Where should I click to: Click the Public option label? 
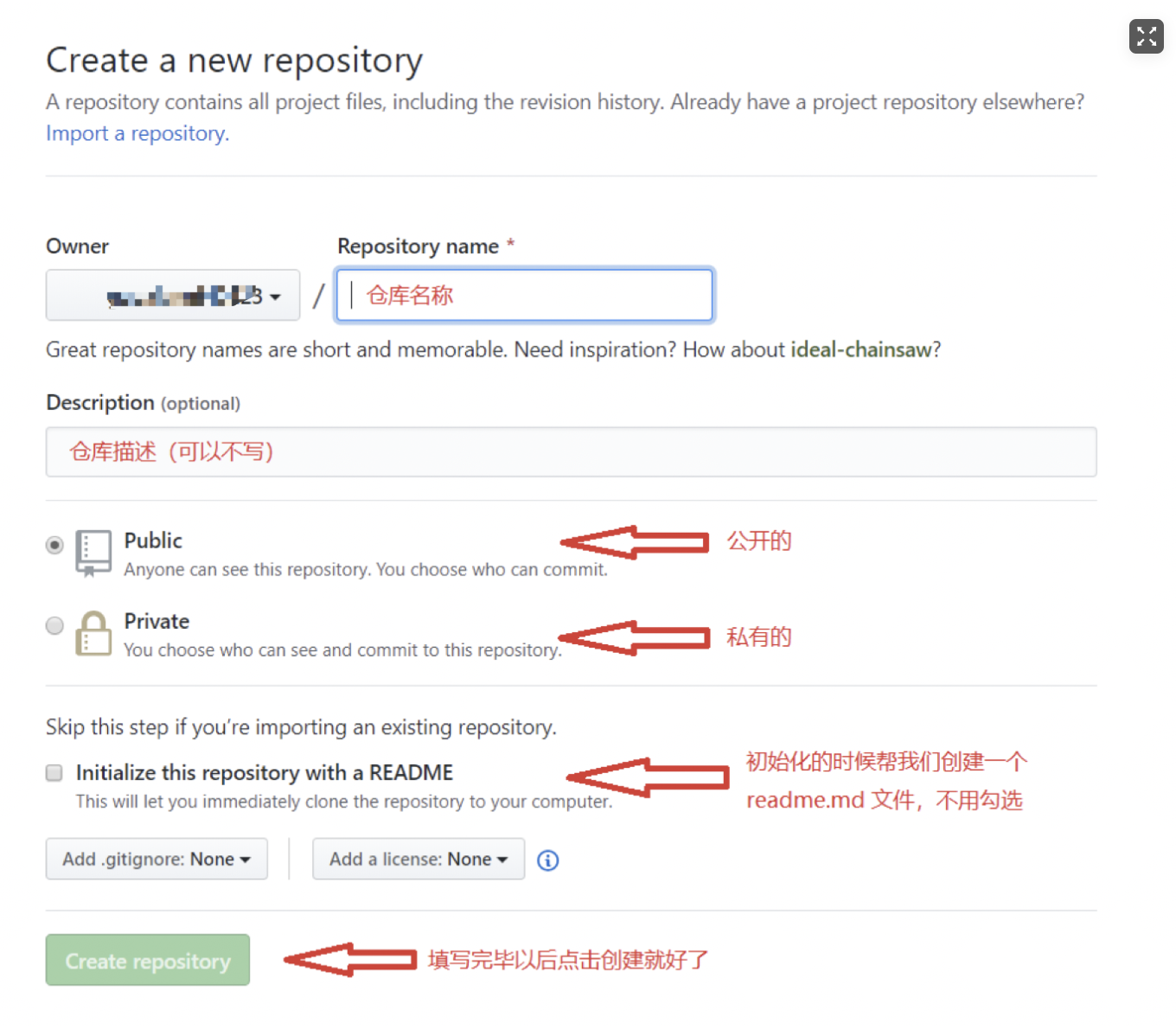click(153, 540)
